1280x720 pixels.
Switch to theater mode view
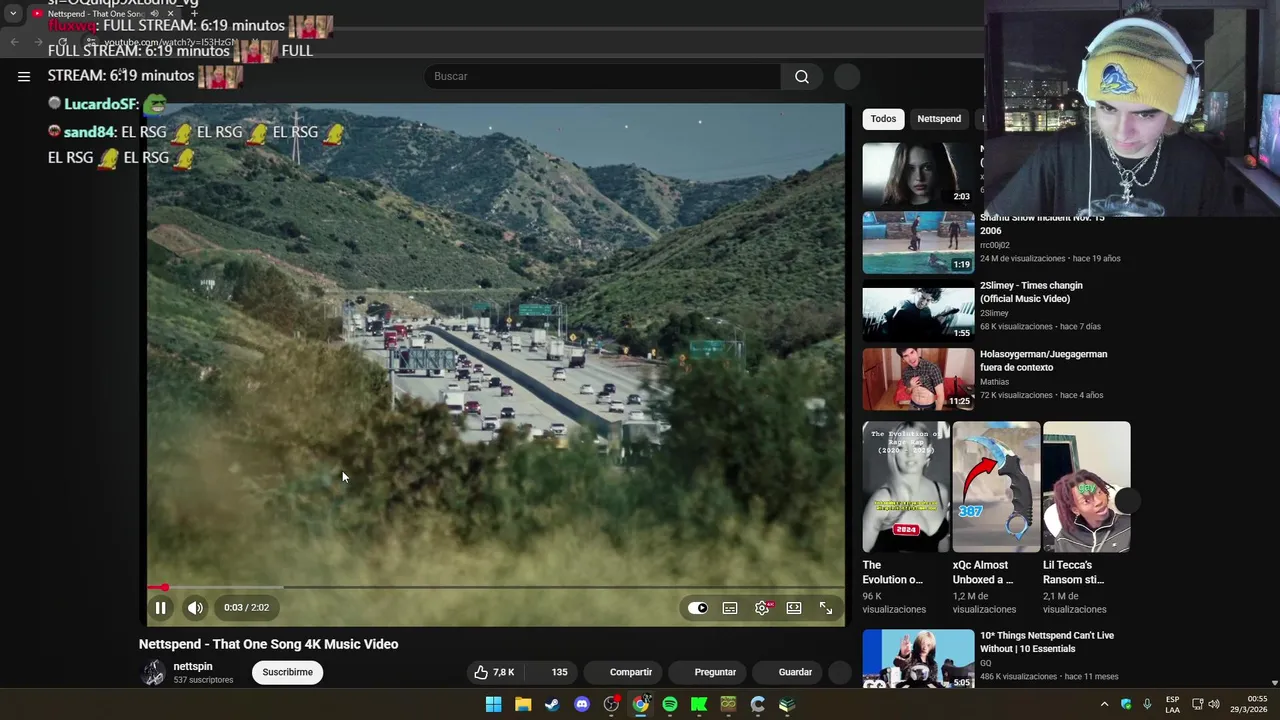pyautogui.click(x=794, y=608)
